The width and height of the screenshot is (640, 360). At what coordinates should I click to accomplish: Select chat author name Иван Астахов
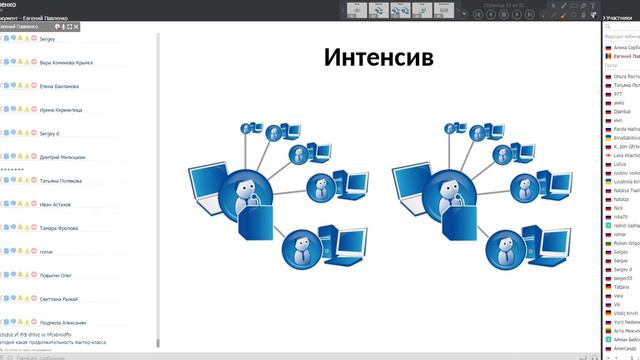pyautogui.click(x=55, y=204)
